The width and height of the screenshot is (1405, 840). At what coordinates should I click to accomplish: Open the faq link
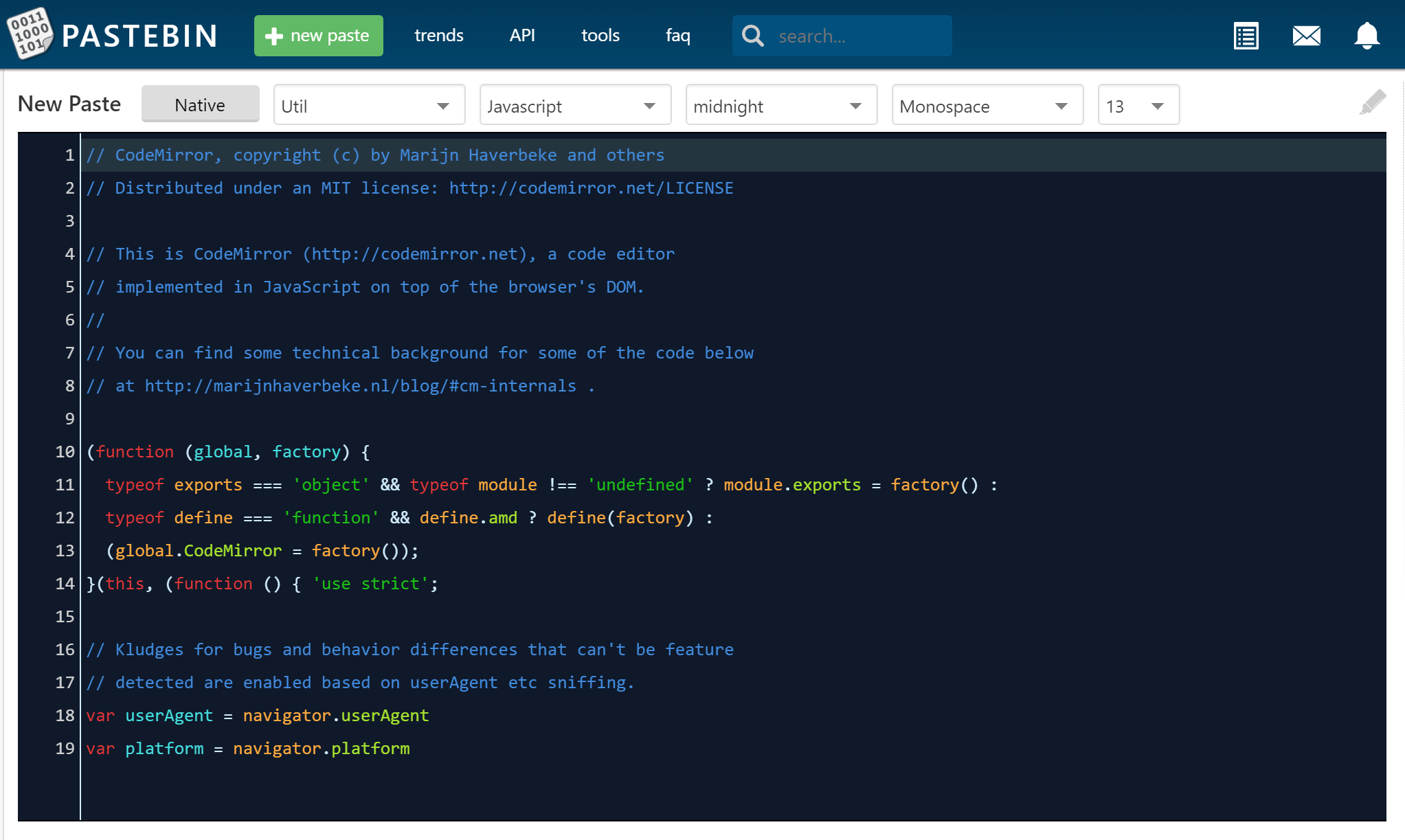click(677, 36)
